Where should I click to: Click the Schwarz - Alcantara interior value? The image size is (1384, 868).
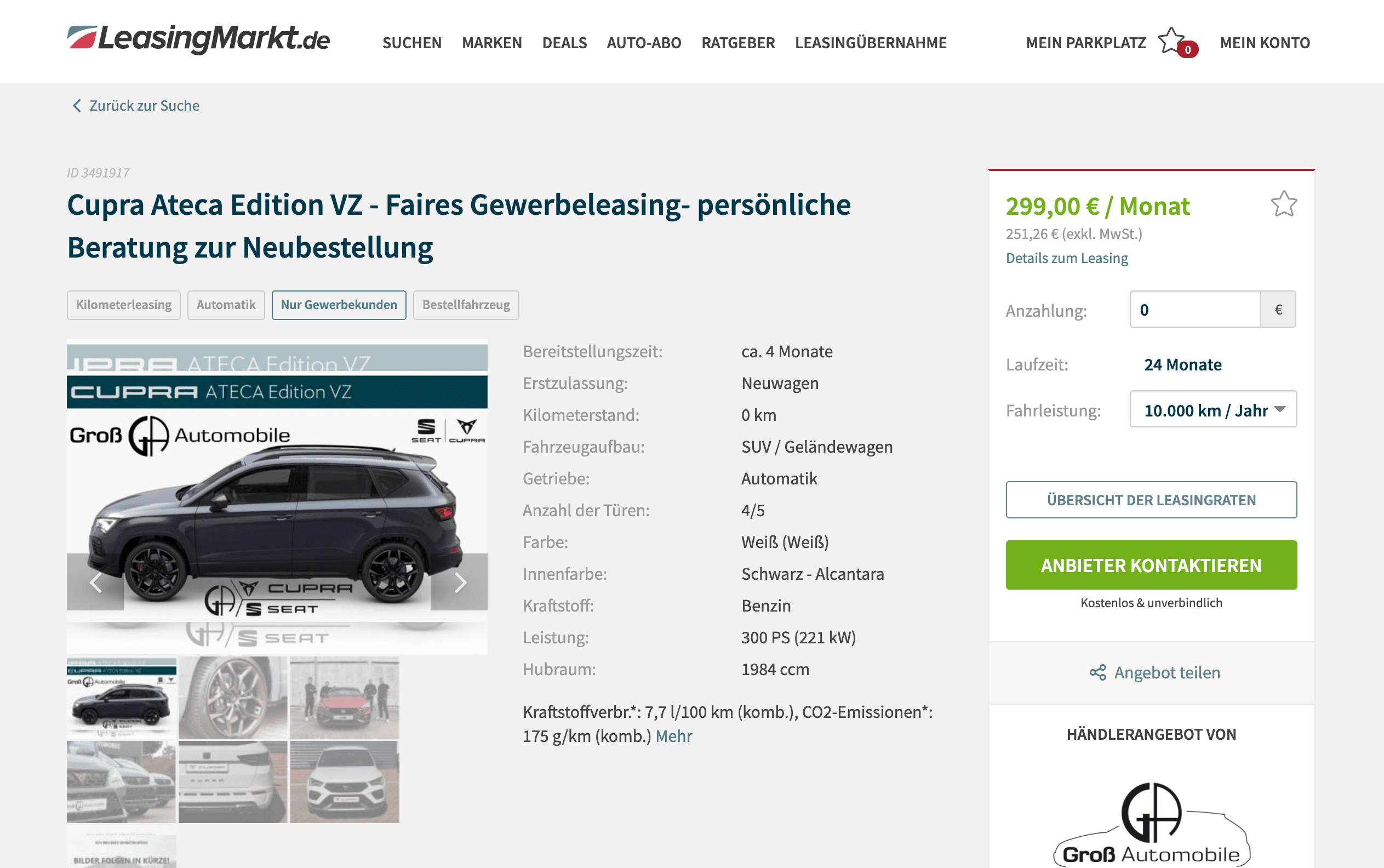pos(812,574)
